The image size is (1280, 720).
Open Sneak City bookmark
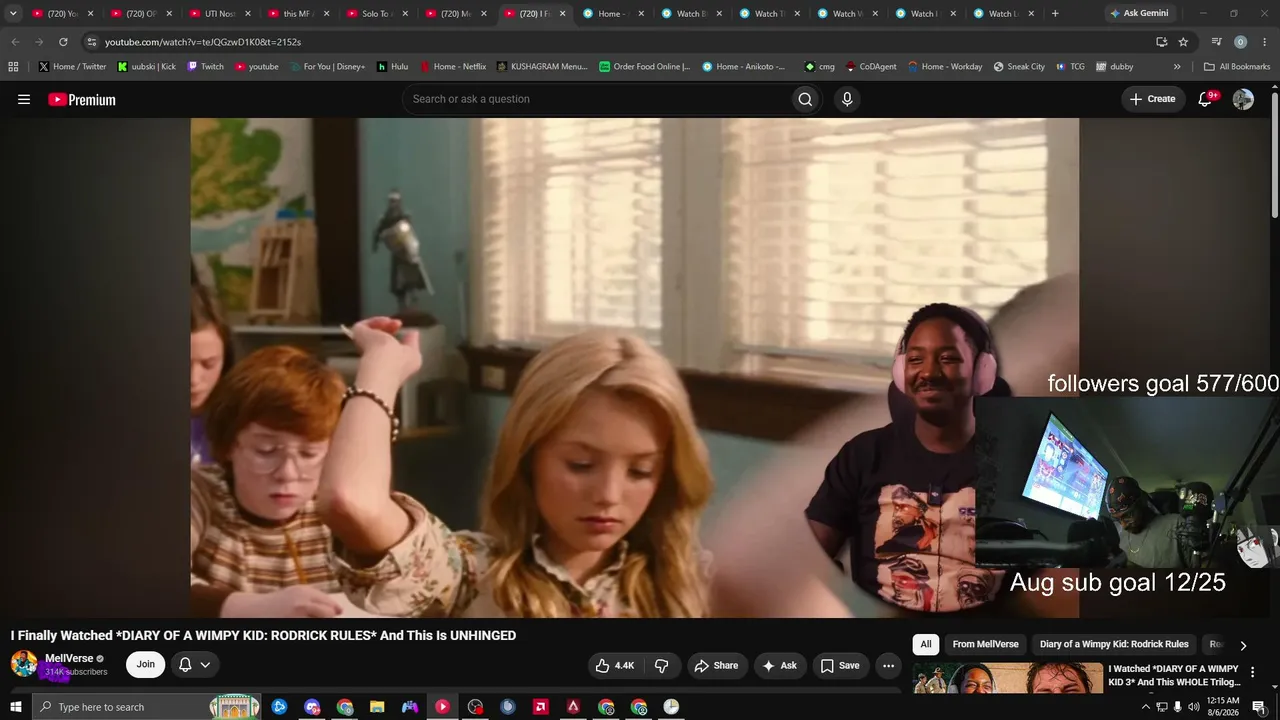pos(1019,66)
